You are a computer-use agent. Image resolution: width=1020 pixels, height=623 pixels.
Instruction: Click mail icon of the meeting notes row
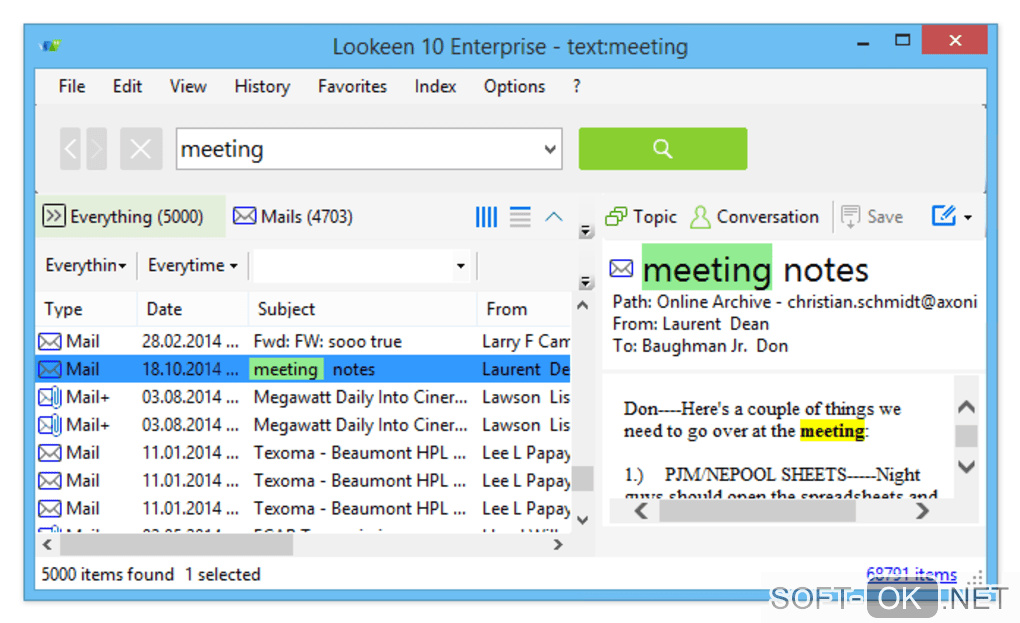tap(50, 369)
